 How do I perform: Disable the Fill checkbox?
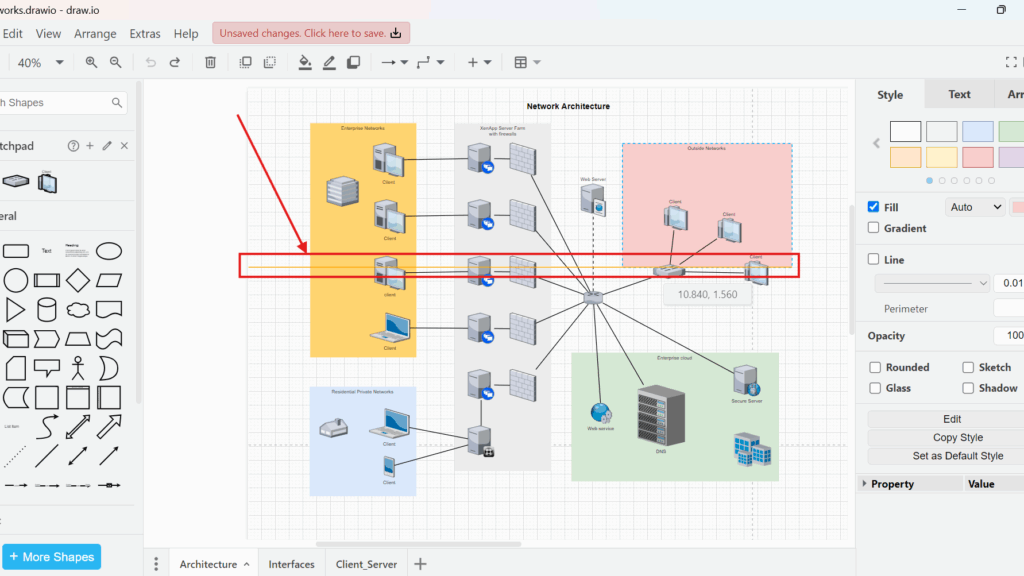point(874,207)
